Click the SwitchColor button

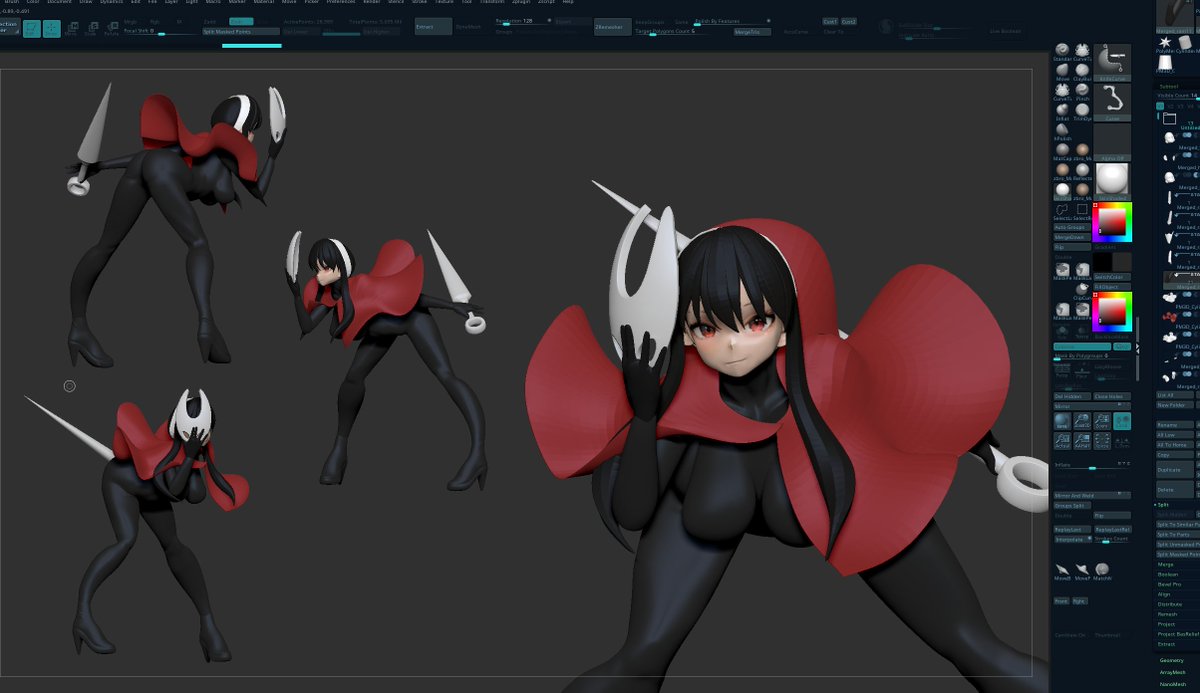click(1113, 277)
